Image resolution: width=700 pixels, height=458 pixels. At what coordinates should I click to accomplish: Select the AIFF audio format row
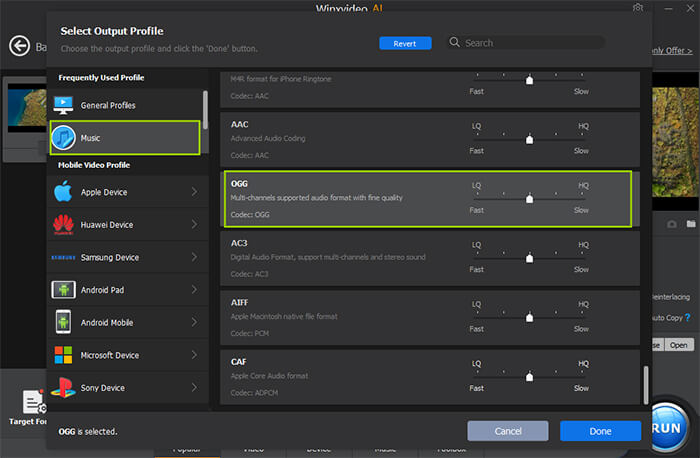point(430,317)
